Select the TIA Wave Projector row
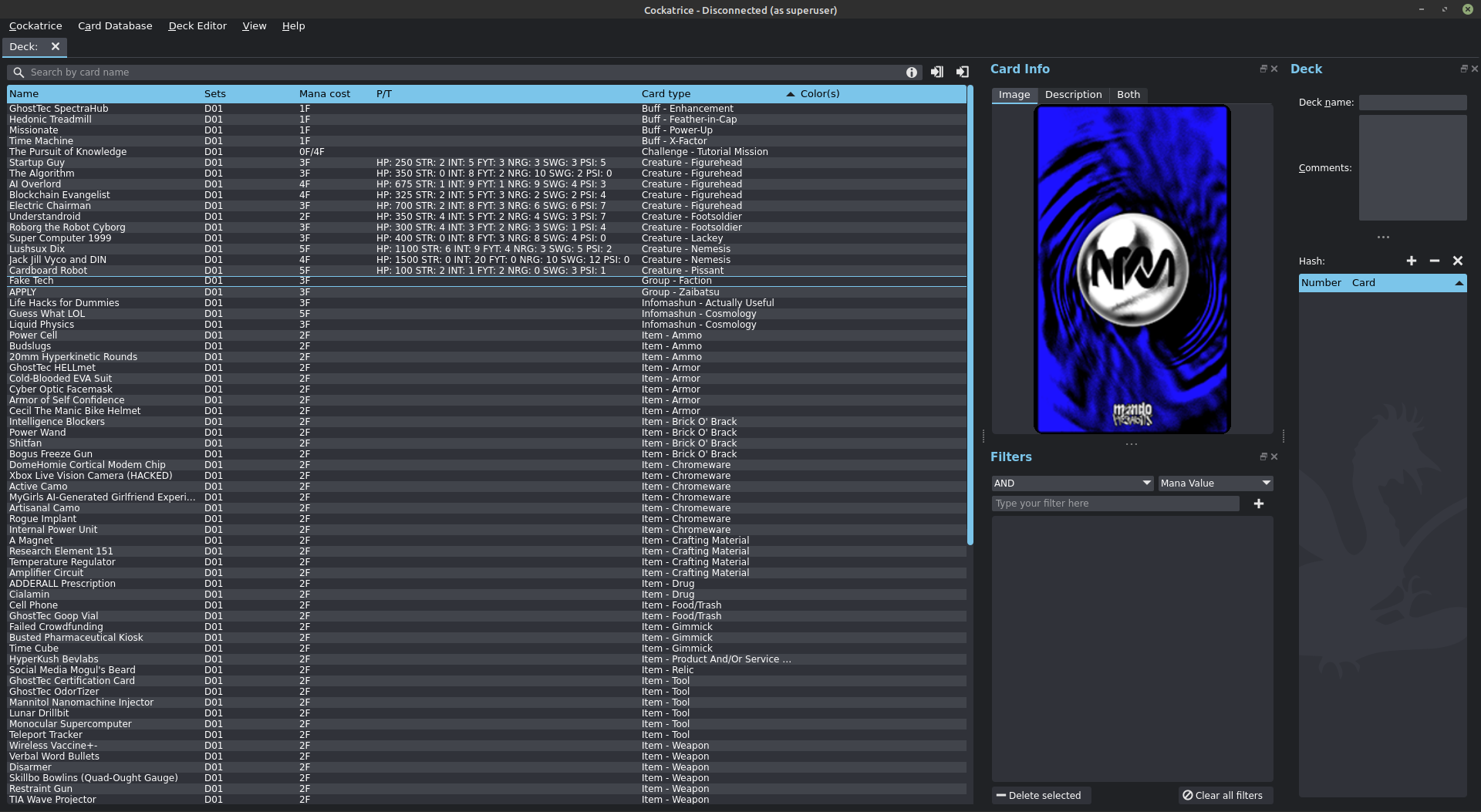The width and height of the screenshot is (1481, 812). (486, 800)
